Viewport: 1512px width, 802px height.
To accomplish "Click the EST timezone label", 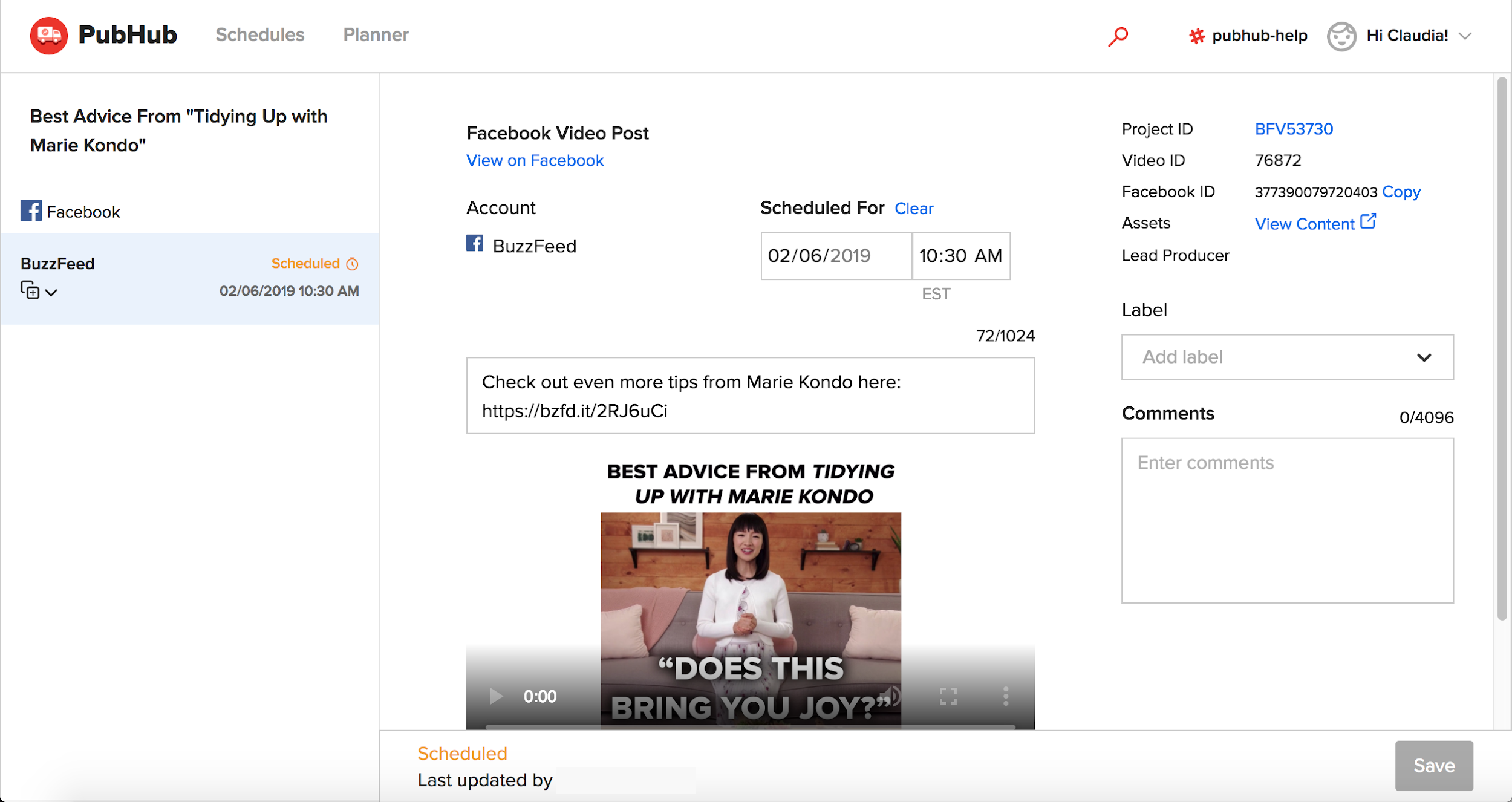I will (936, 294).
